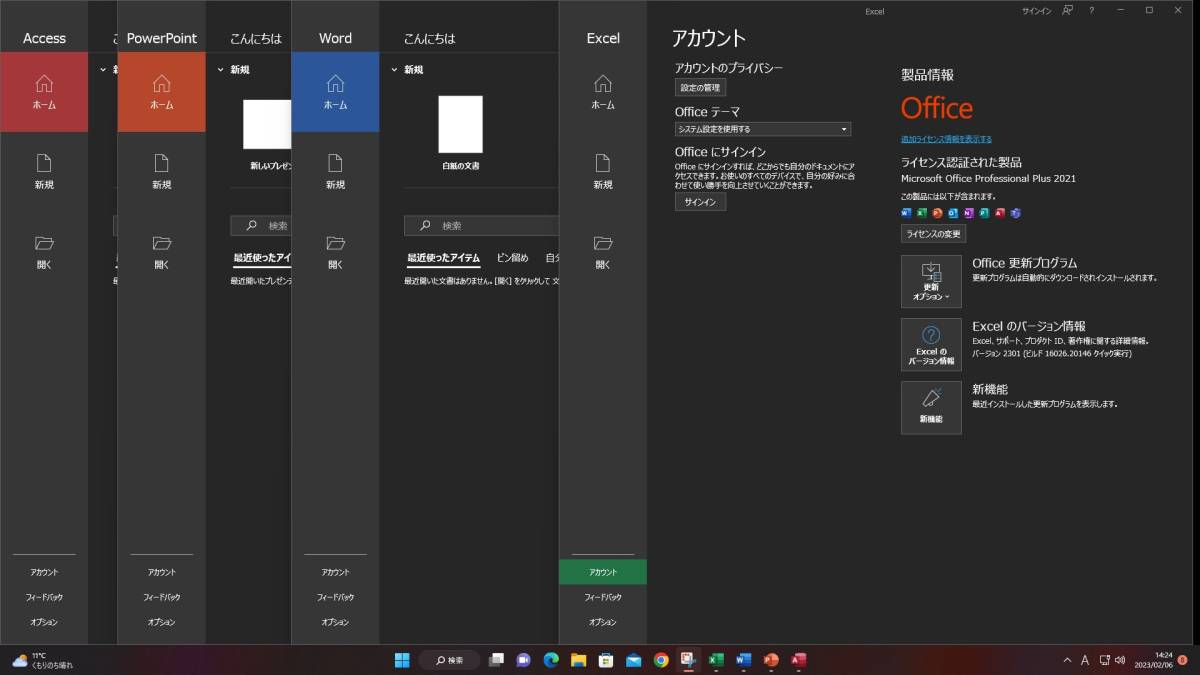This screenshot has height=675, width=1200.
Task: Select 最近使ったアイテム tab in PowerPoint
Action: click(x=262, y=258)
